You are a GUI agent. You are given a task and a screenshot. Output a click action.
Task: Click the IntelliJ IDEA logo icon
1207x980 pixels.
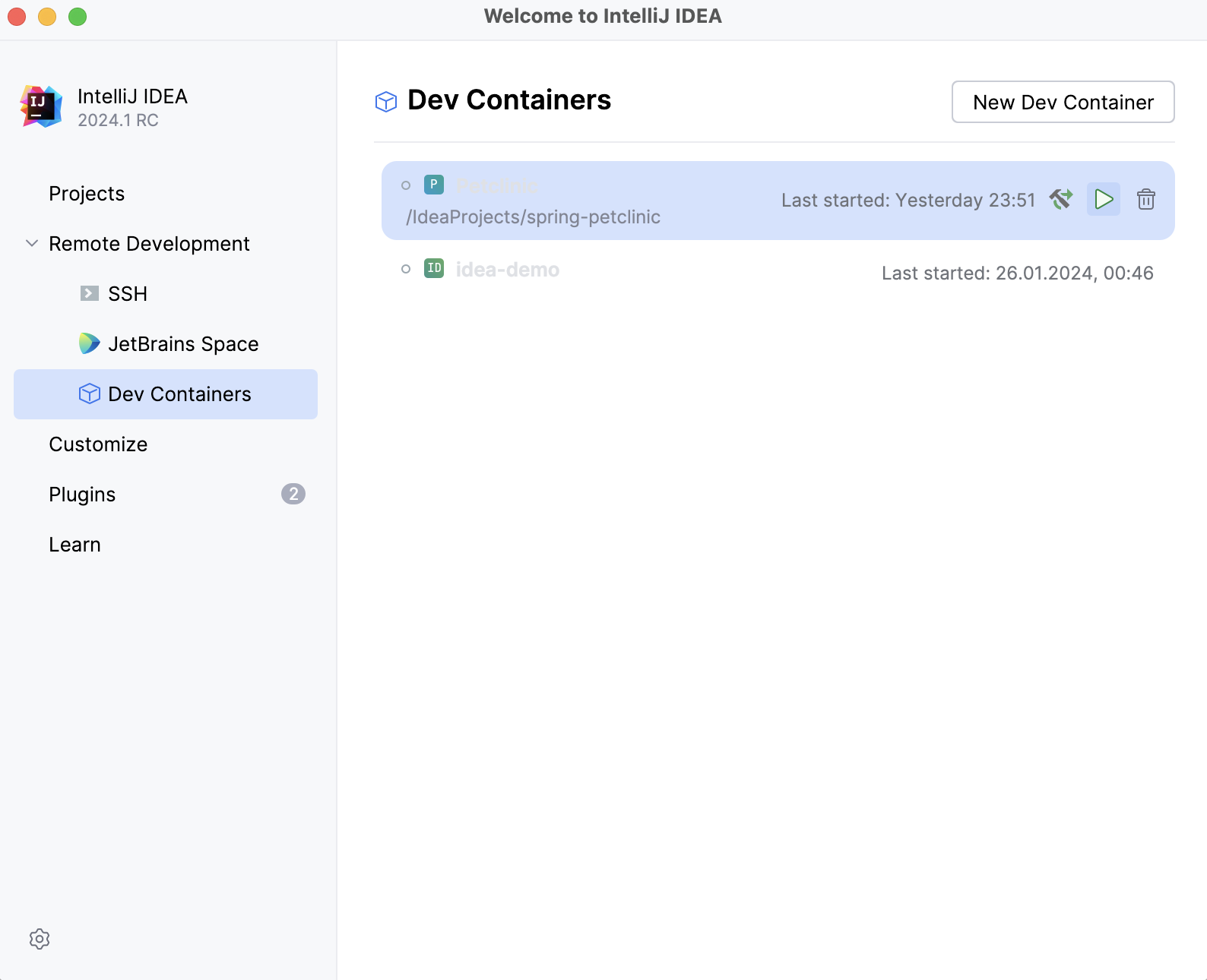41,107
